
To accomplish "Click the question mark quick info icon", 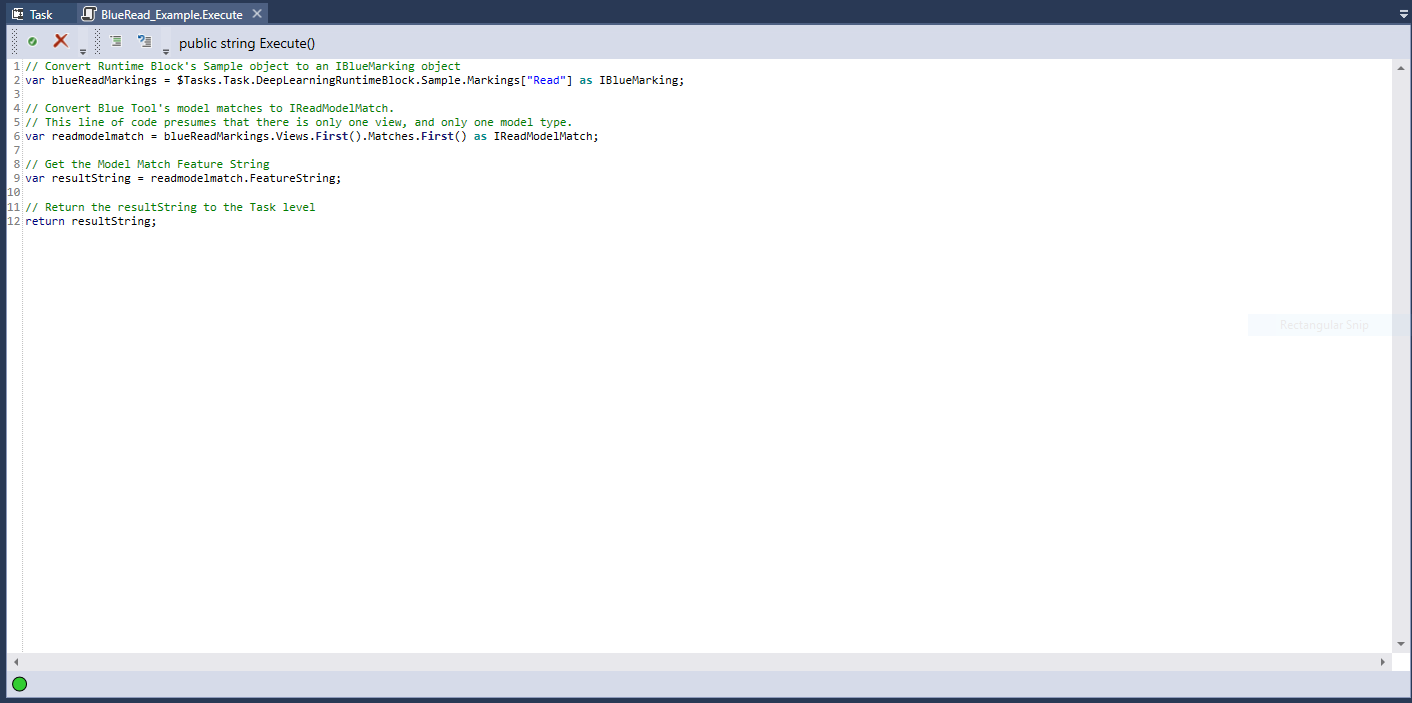I will click(144, 42).
